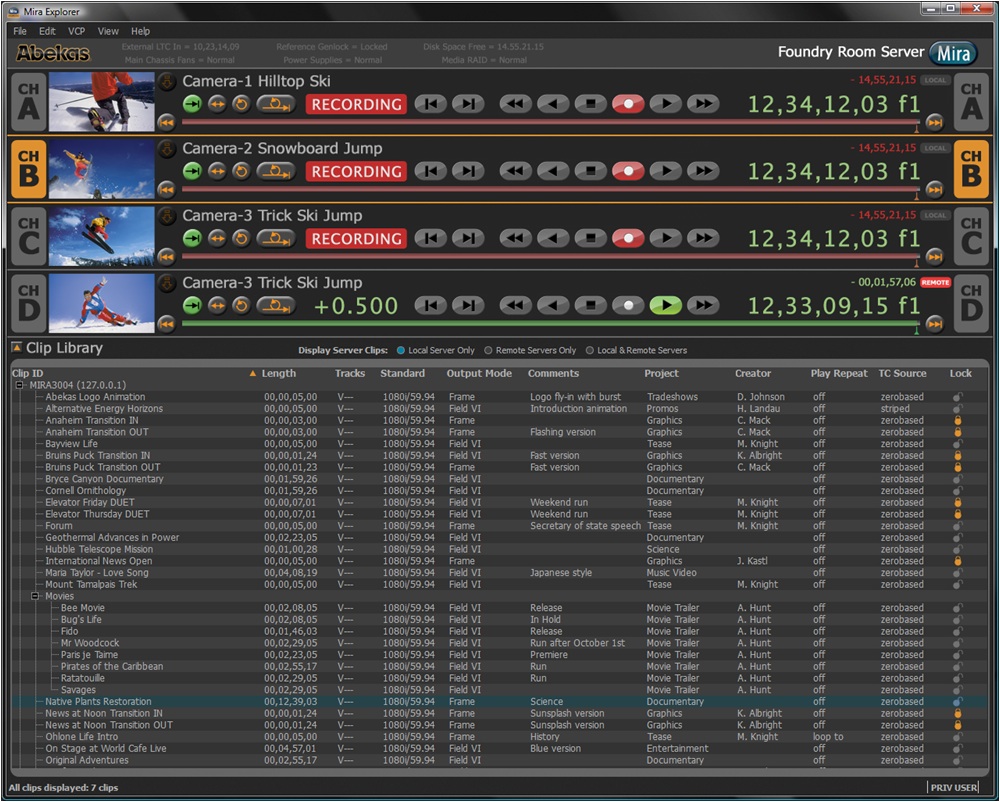
Task: Toggle lock for International News Open clip
Action: point(957,561)
